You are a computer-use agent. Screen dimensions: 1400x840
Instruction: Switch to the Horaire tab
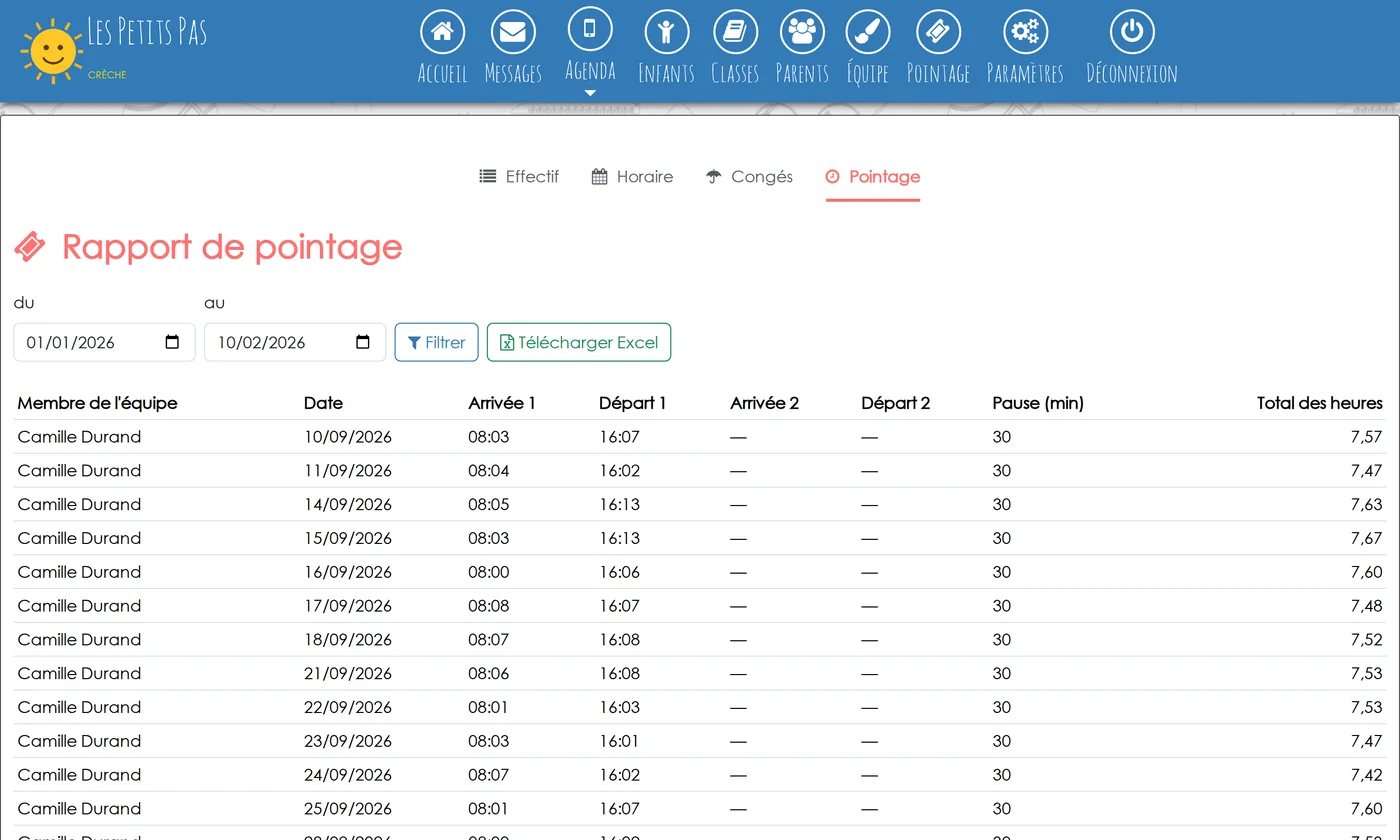[x=632, y=177]
